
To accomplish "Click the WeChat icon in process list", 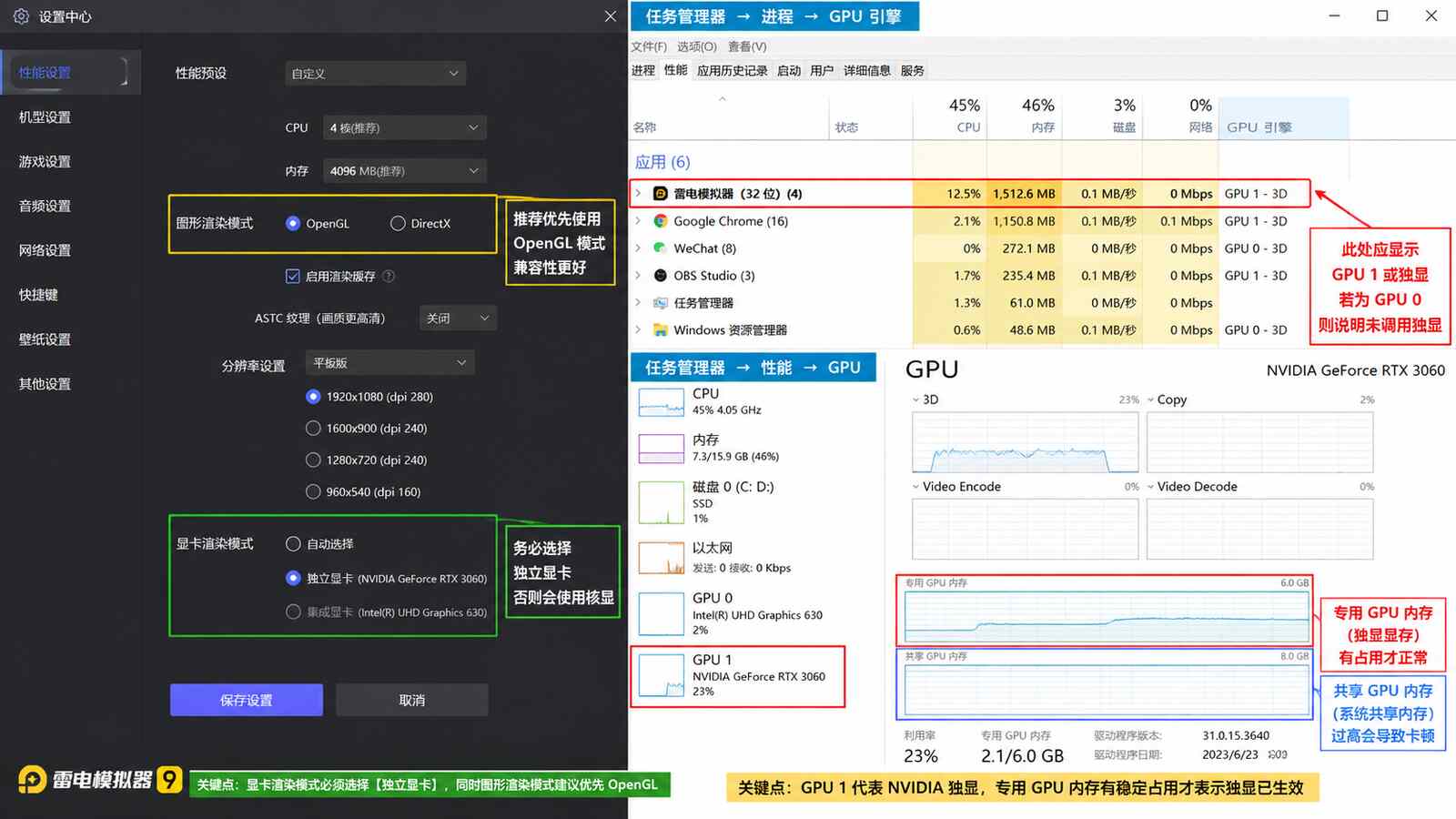I will click(661, 248).
